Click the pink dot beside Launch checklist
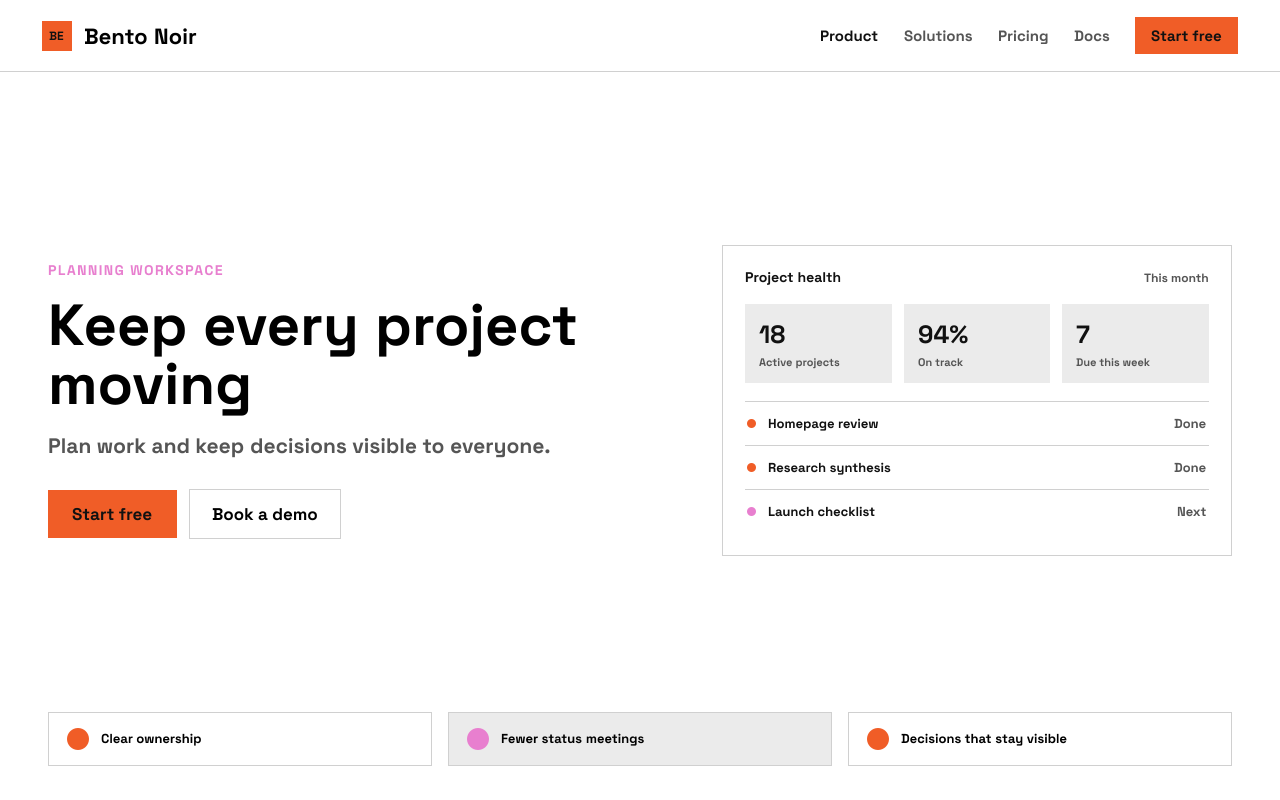Image resolution: width=1280 pixels, height=800 pixels. coord(752,512)
